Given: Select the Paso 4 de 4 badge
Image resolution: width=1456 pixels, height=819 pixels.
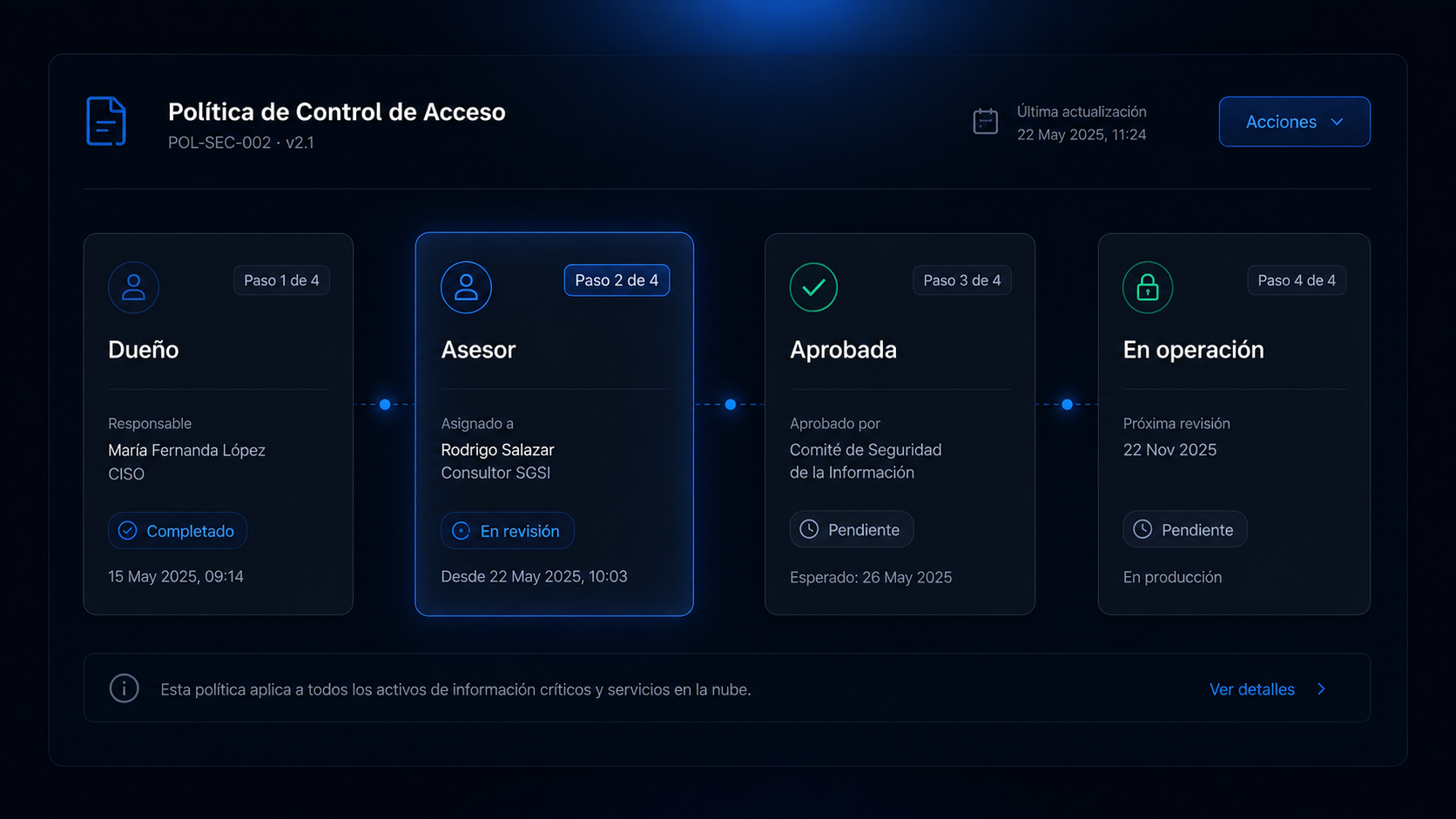Looking at the screenshot, I should [x=1297, y=280].
